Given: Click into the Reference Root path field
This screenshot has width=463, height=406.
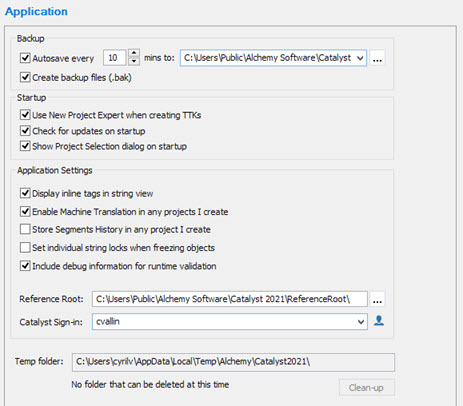Looking at the screenshot, I should pyautogui.click(x=230, y=299).
